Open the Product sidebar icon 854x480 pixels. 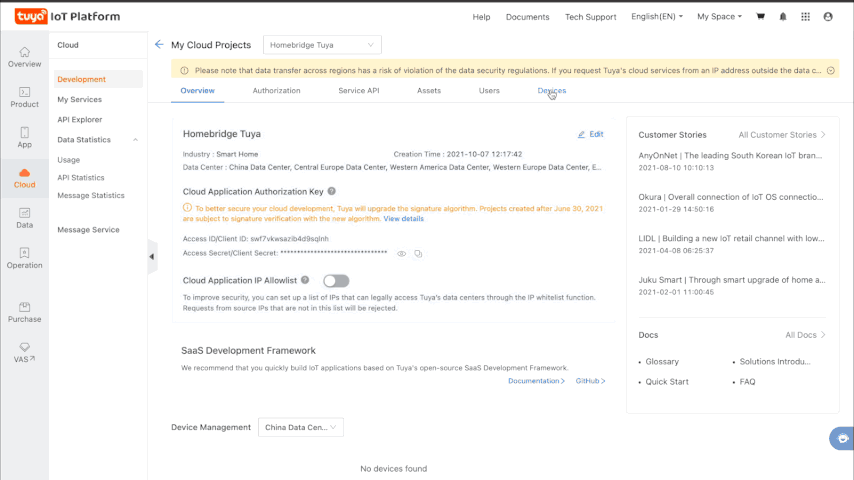(x=25, y=98)
